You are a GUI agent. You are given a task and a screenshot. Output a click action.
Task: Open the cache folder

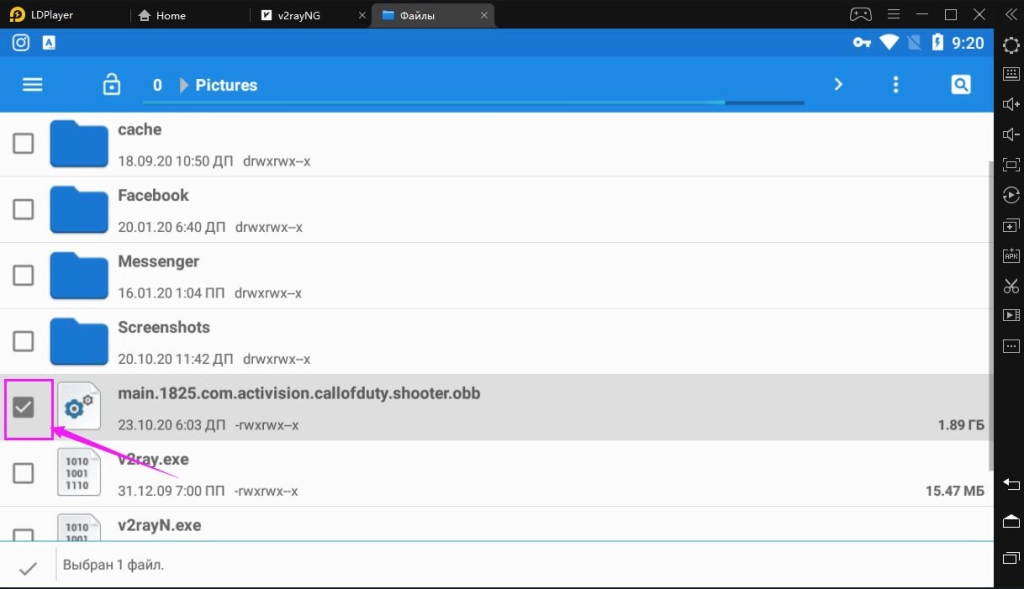pos(139,129)
